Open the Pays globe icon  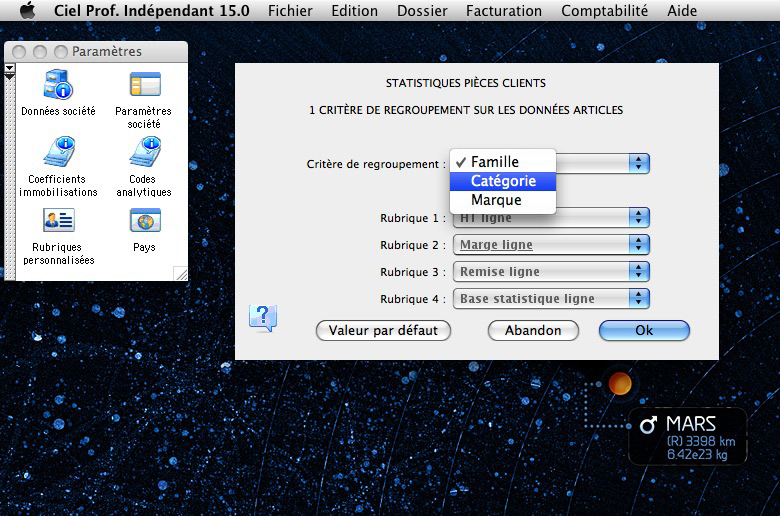pos(145,220)
